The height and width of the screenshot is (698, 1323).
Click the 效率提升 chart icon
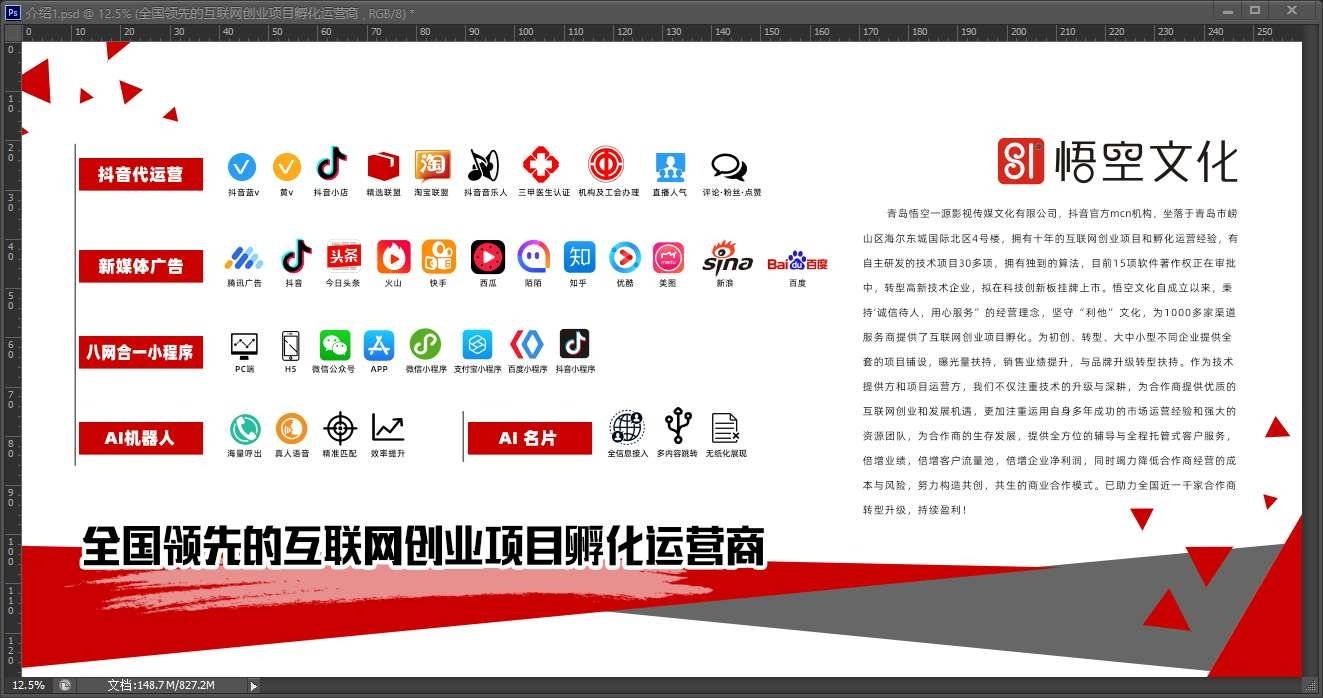pyautogui.click(x=388, y=428)
